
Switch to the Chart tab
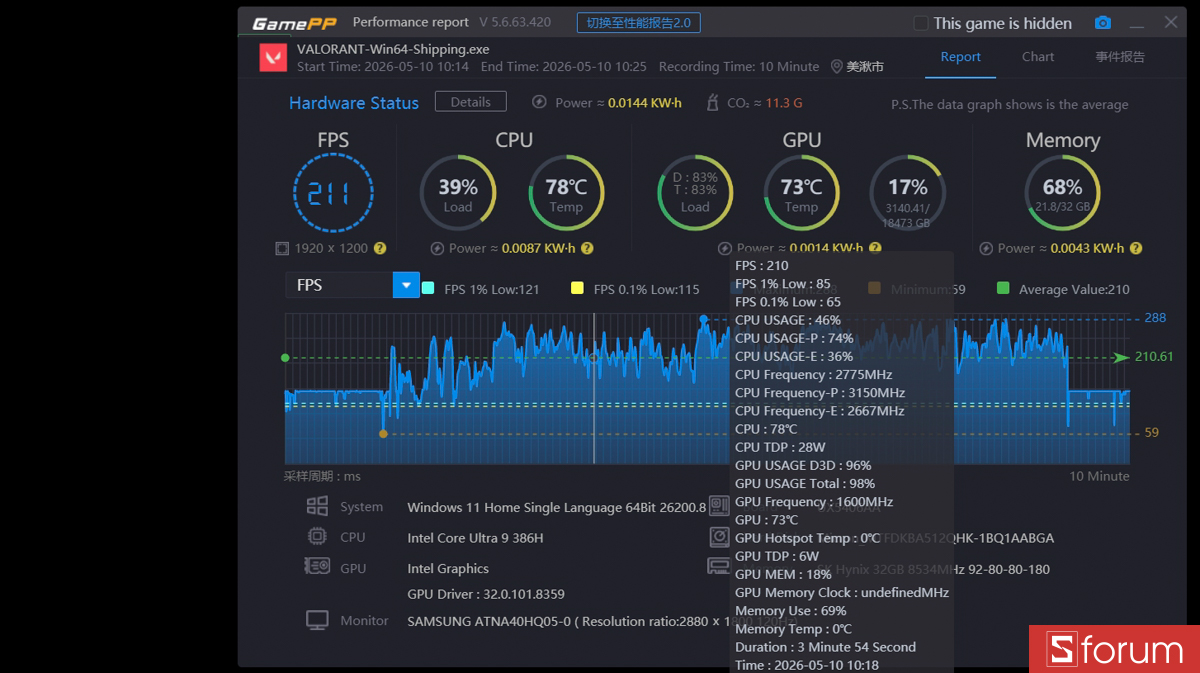(1038, 57)
